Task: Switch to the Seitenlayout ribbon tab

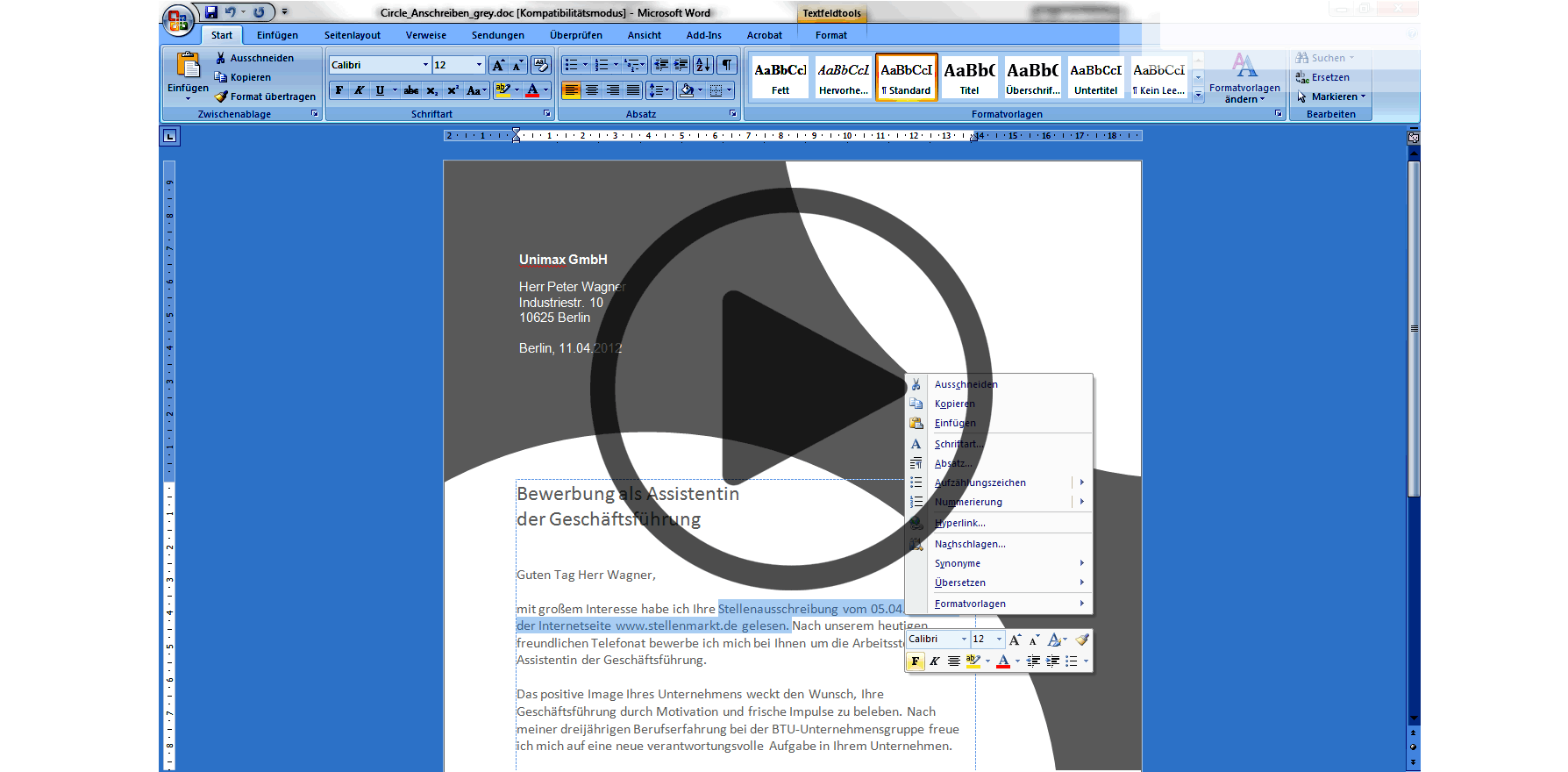Action: click(x=352, y=35)
